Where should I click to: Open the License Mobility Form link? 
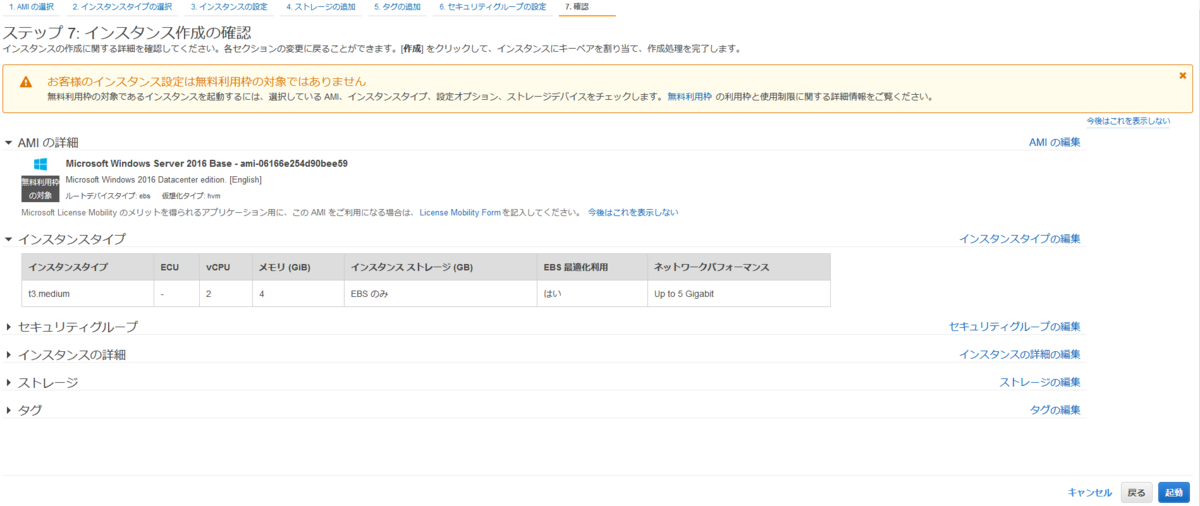tap(460, 213)
